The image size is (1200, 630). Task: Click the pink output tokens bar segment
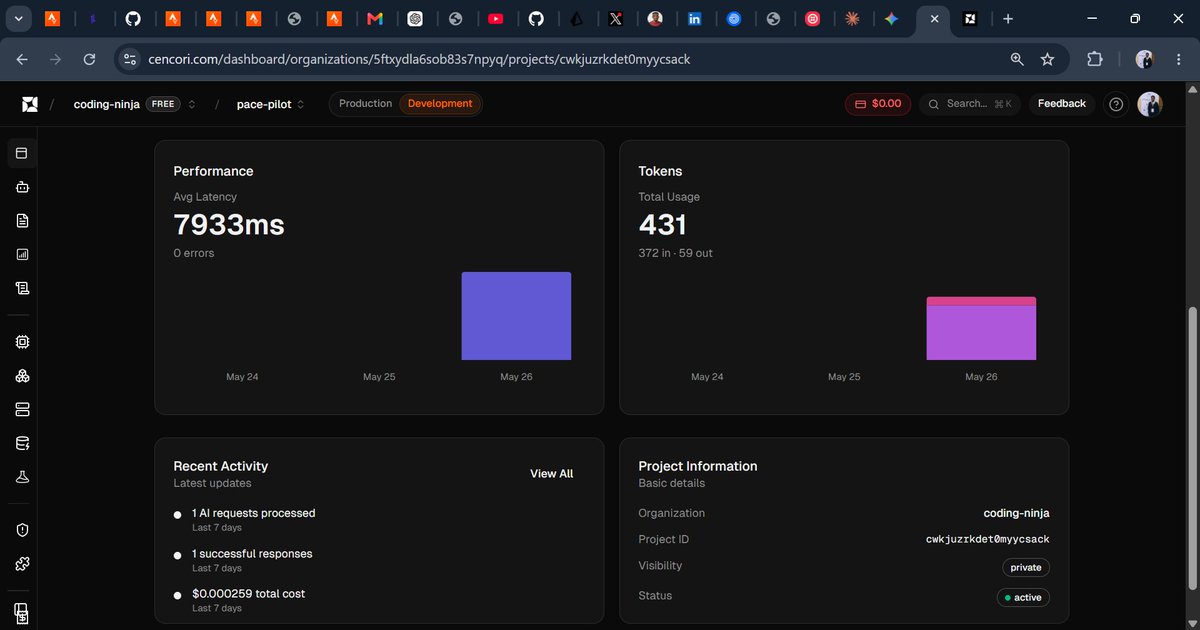(981, 301)
